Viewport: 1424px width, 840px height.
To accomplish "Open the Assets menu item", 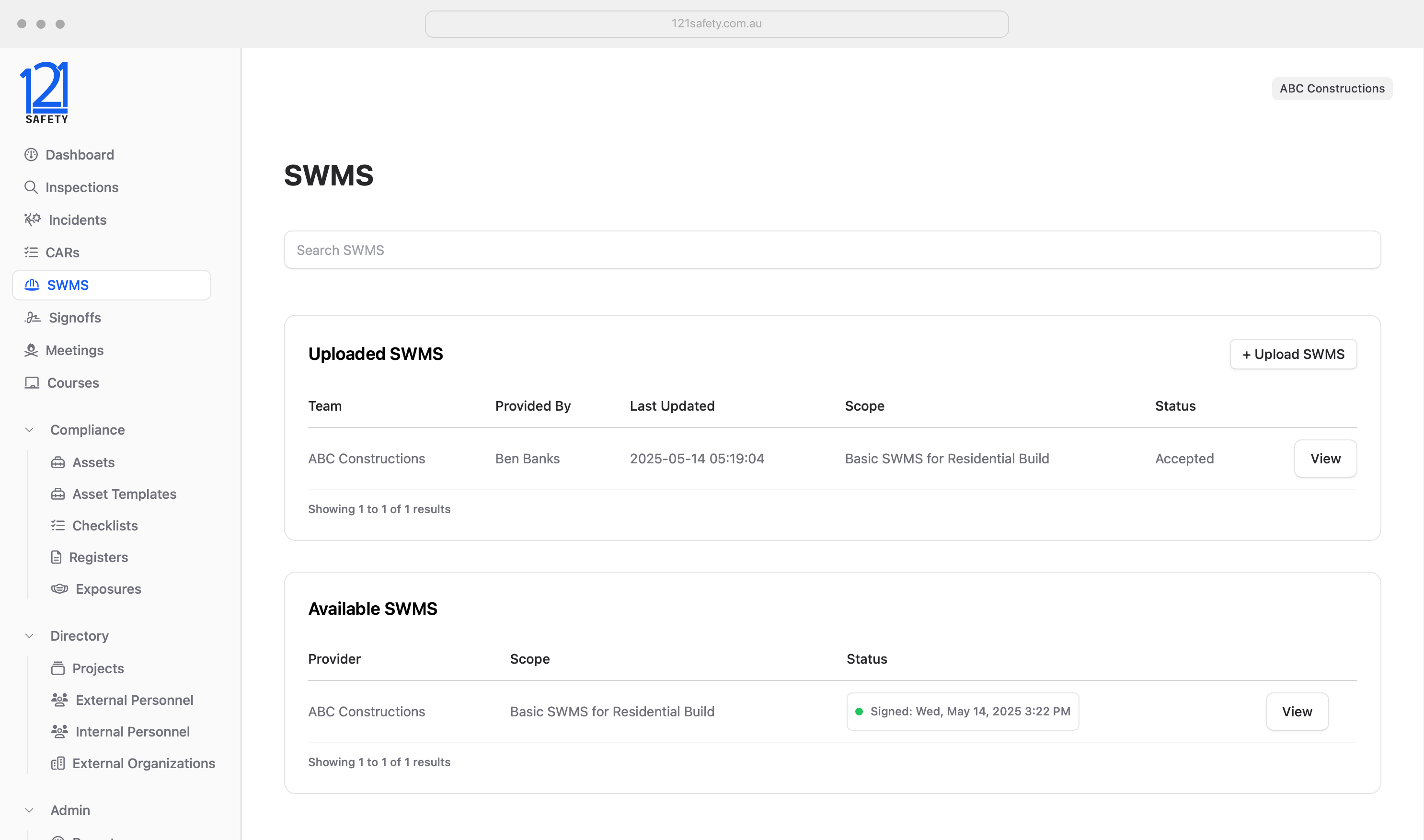I will pyautogui.click(x=93, y=462).
